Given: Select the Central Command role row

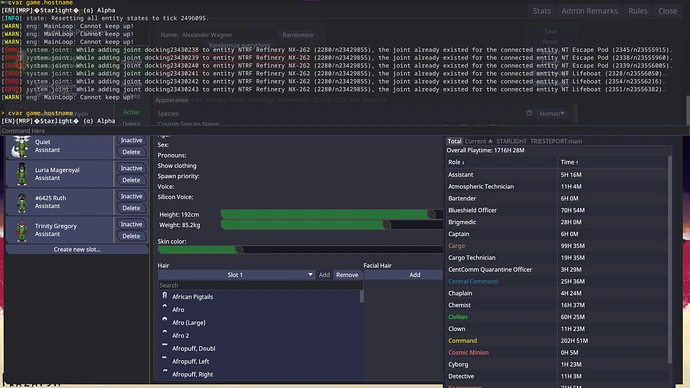Looking at the screenshot, I should click(557, 282).
